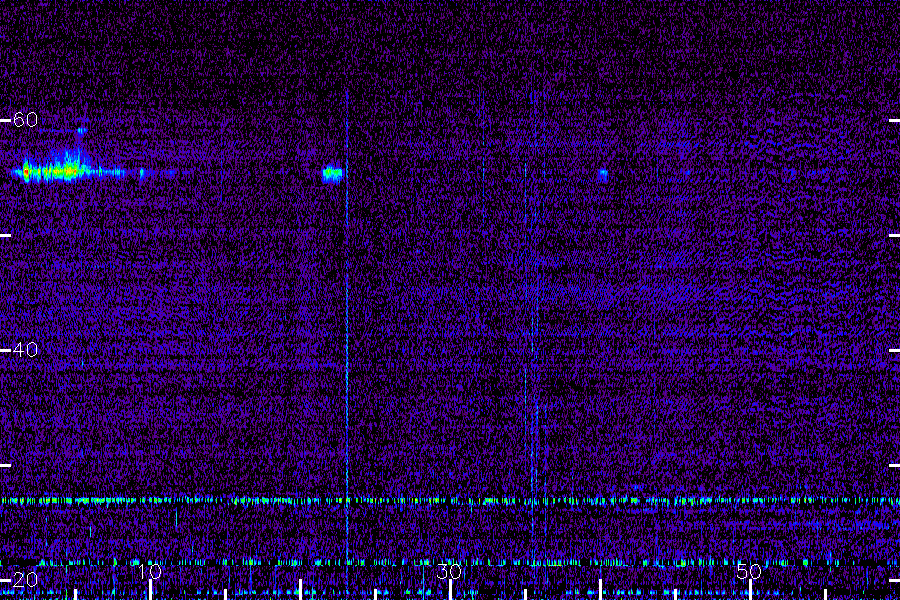Image resolution: width=900 pixels, height=600 pixels.
Task: Click the "60" frequency axis label
Action: coord(25,119)
